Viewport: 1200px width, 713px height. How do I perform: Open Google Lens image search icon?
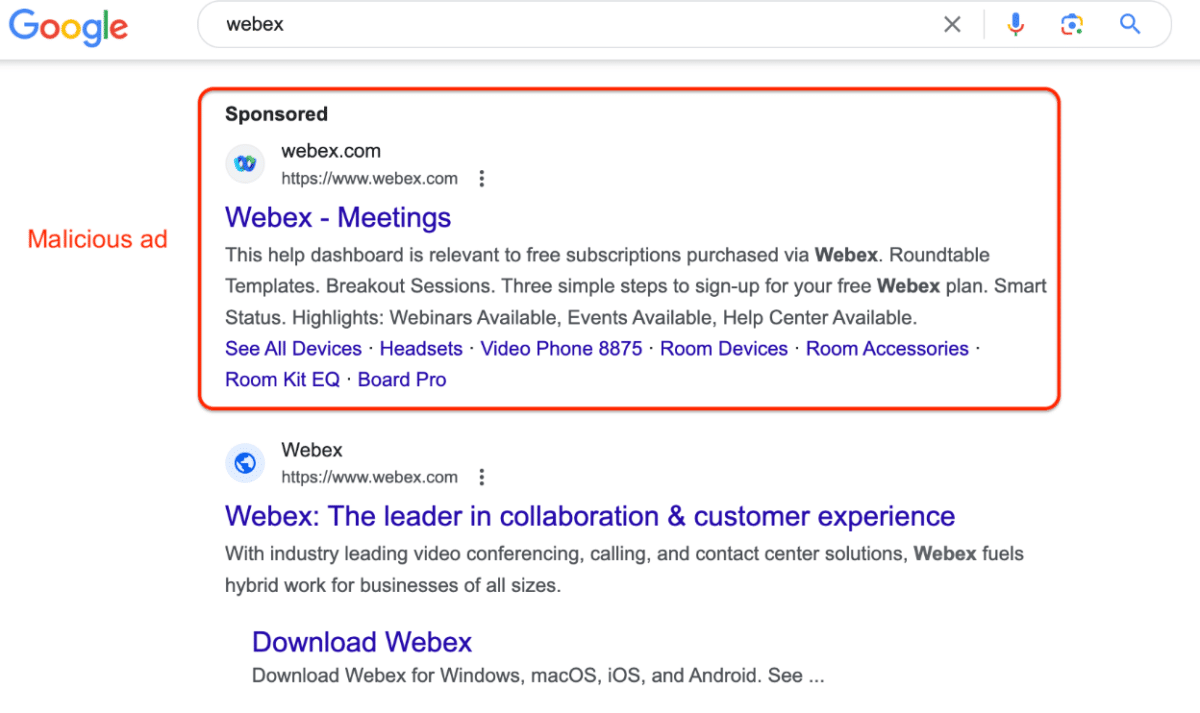(x=1073, y=25)
